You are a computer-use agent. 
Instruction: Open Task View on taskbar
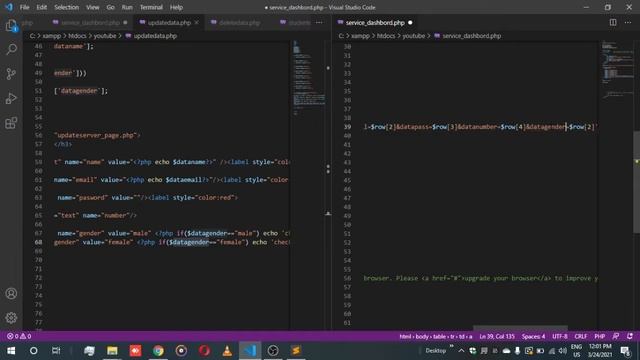56,351
